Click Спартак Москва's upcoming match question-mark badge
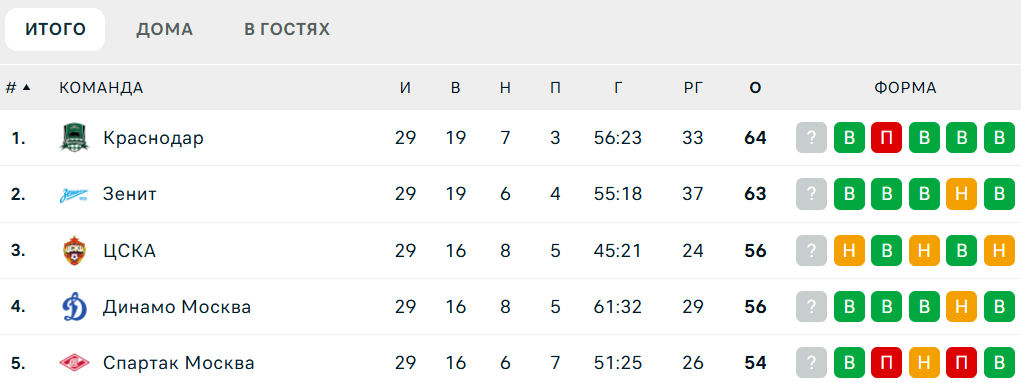 point(811,363)
